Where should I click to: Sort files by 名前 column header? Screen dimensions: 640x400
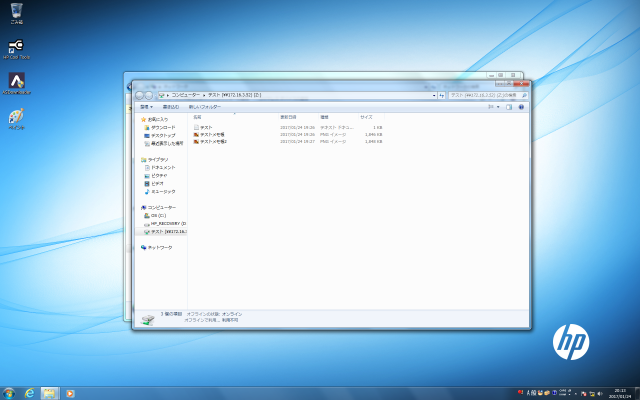pos(197,117)
